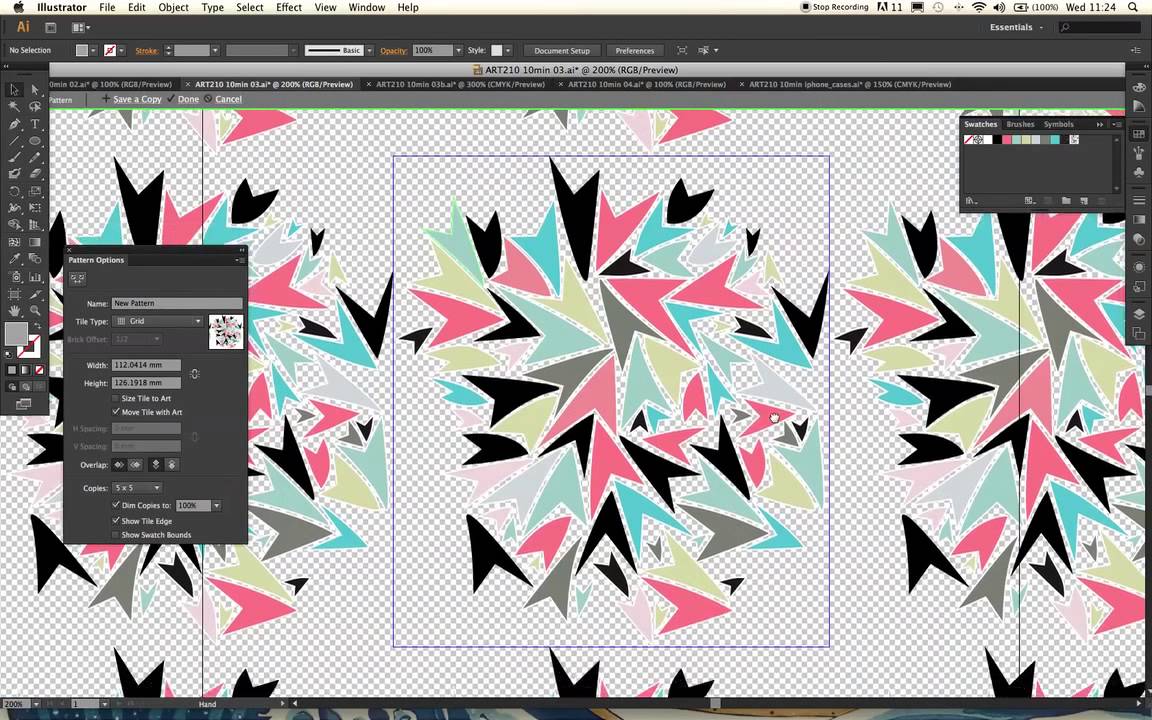Enable Size Tile to Art checkbox
The image size is (1152, 720).
click(x=115, y=398)
